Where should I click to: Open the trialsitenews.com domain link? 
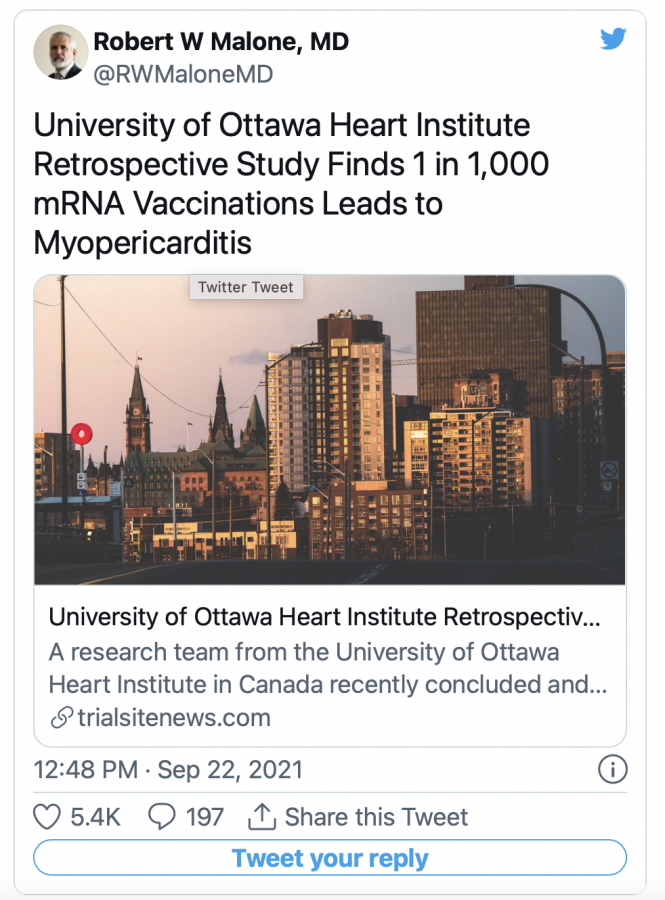(173, 718)
